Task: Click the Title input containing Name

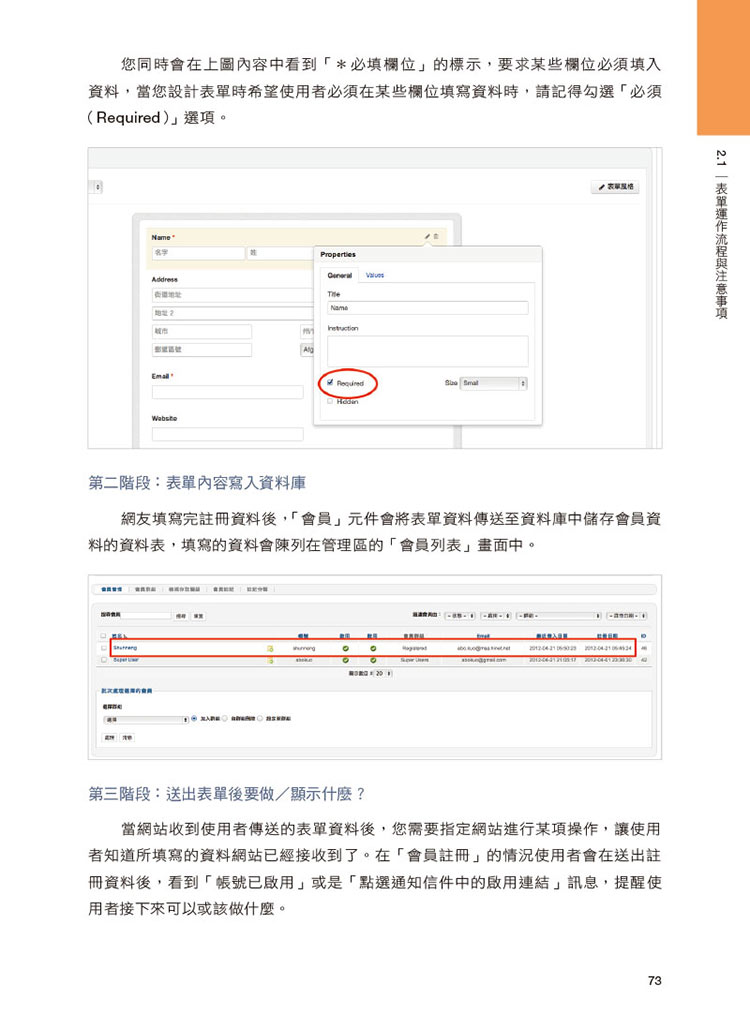Action: tap(427, 308)
